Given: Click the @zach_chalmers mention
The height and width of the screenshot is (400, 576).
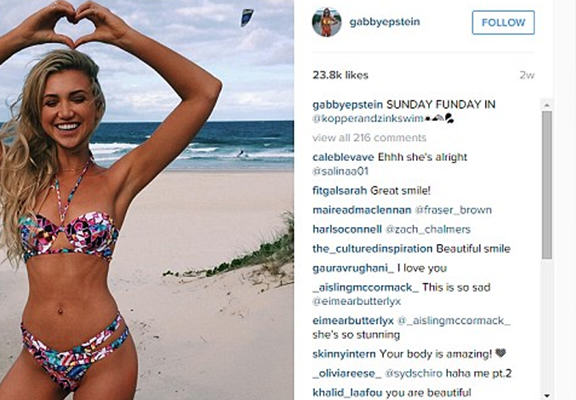Looking at the screenshot, I should pos(428,230).
